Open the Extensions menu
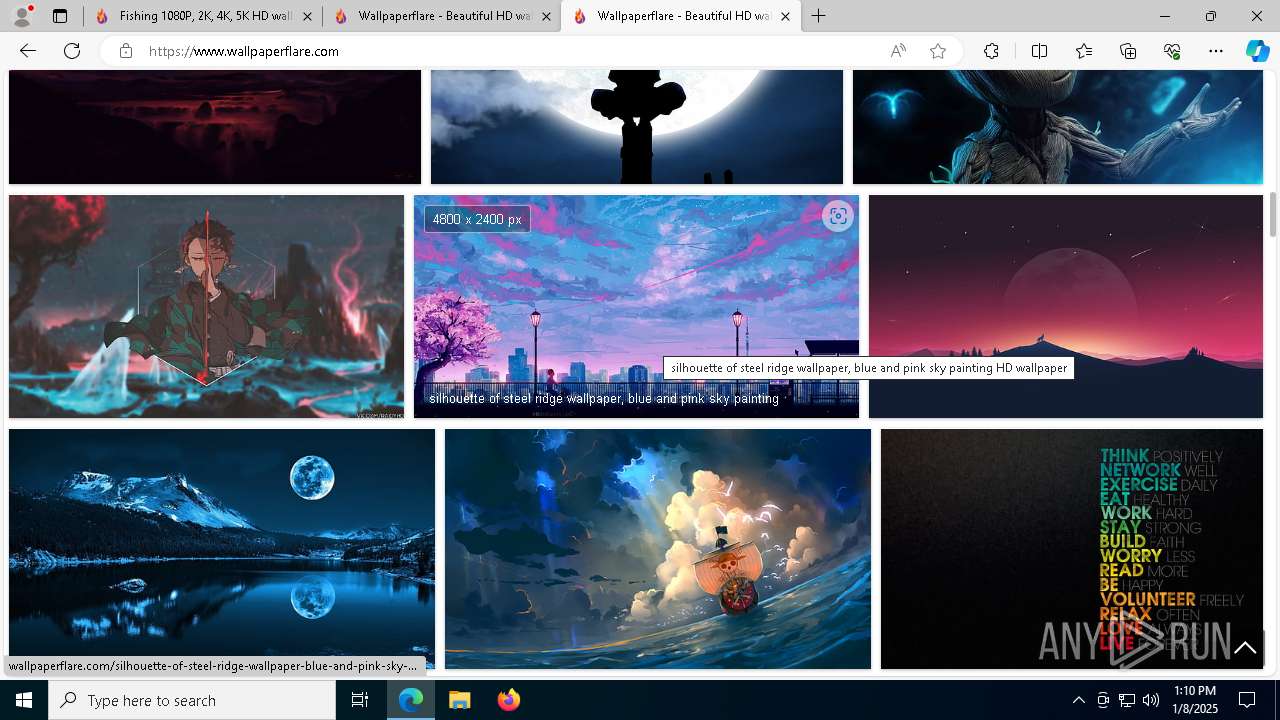Image resolution: width=1280 pixels, height=720 pixels. click(991, 51)
